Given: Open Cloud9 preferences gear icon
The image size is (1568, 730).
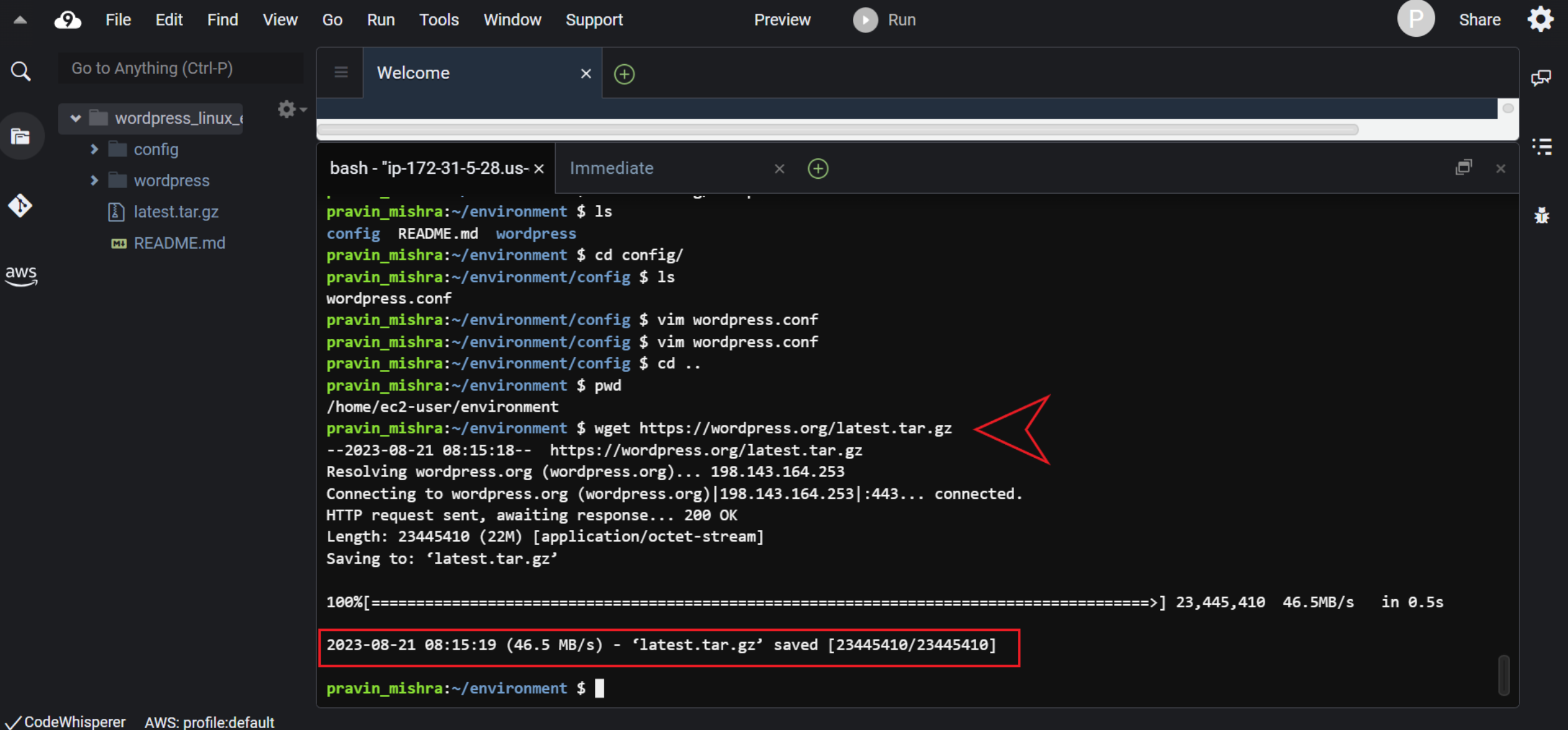Looking at the screenshot, I should 1541,19.
